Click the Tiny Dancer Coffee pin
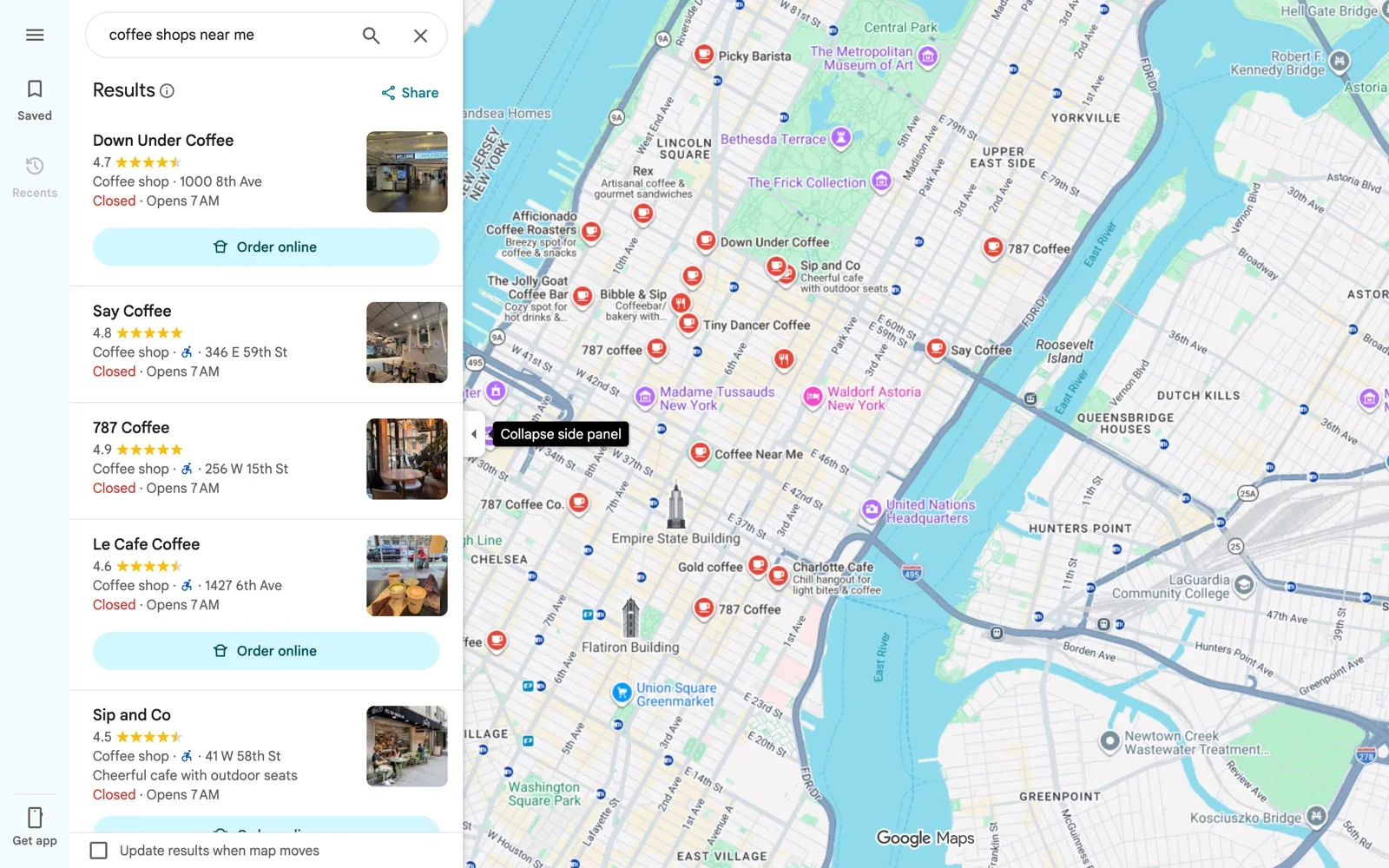Screen dimensions: 1389x868 tap(688, 324)
